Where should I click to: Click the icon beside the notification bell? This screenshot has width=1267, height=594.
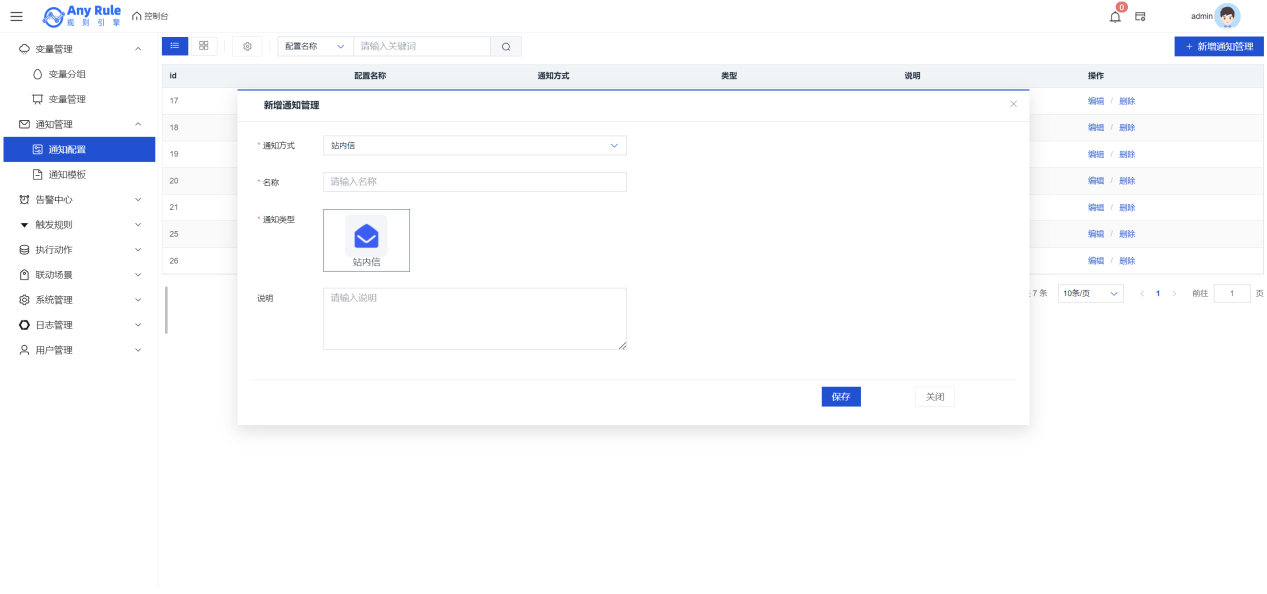tap(1140, 16)
